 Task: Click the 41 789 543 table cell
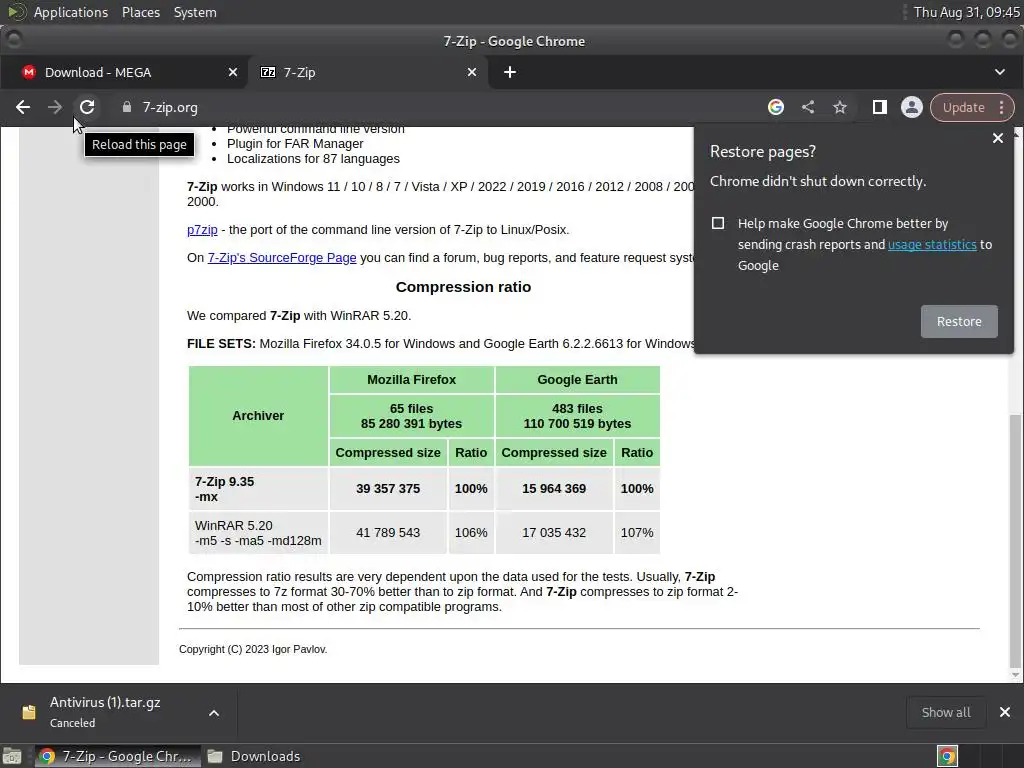(x=388, y=533)
